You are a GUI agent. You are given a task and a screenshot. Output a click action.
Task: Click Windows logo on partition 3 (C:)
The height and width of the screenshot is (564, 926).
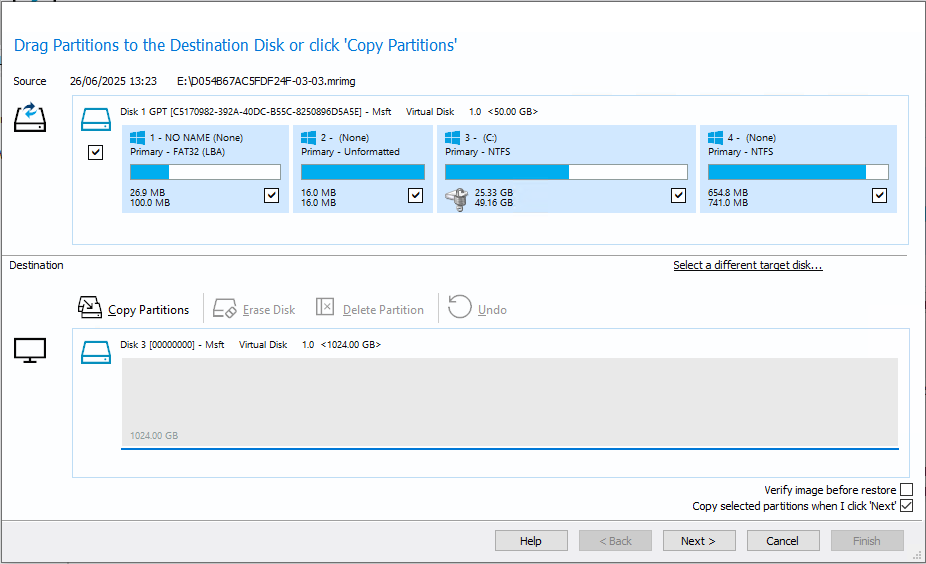452,138
